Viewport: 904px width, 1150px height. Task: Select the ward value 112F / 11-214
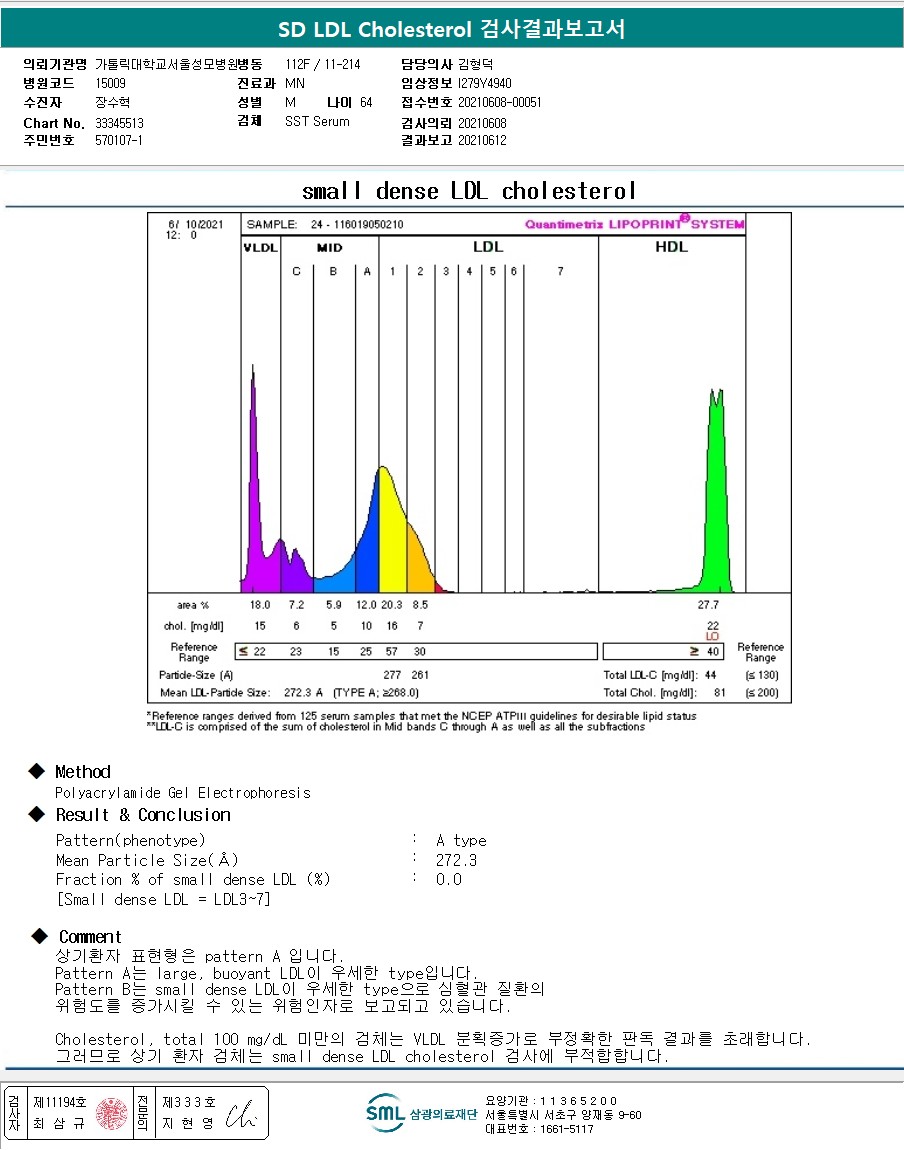coord(323,65)
